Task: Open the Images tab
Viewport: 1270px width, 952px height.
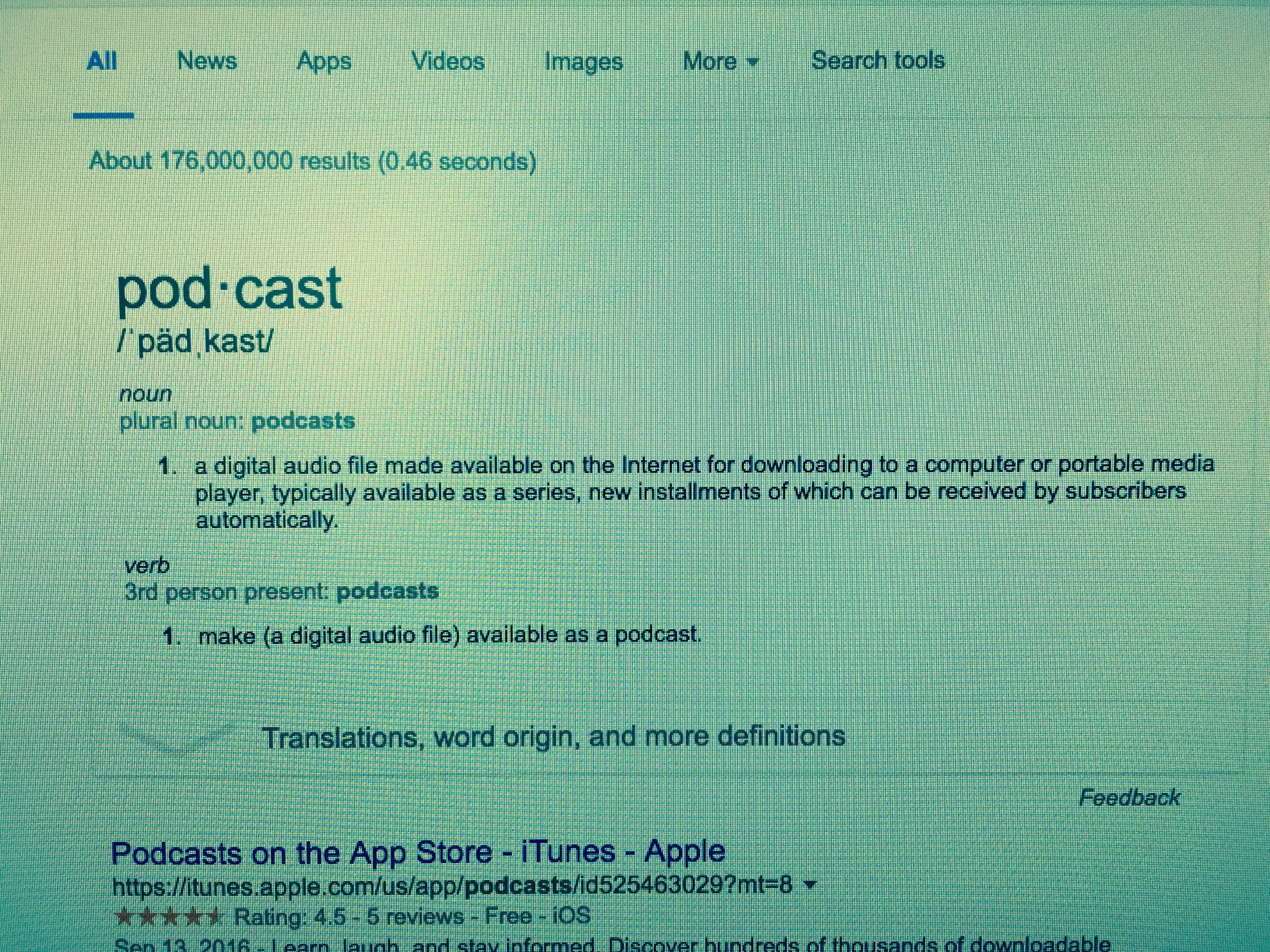Action: [x=583, y=62]
